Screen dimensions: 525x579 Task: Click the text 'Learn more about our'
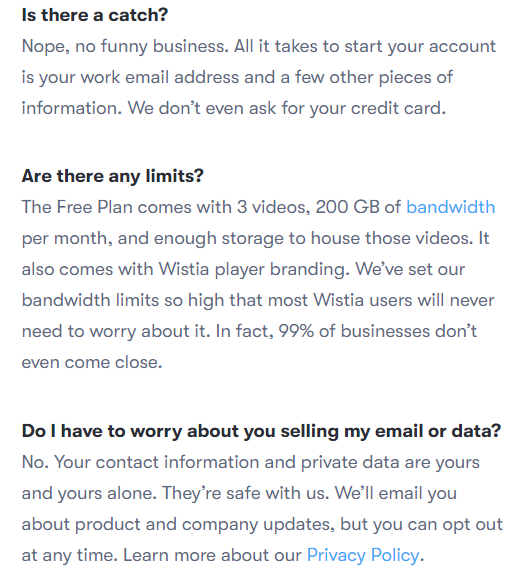pyautogui.click(x=212, y=555)
